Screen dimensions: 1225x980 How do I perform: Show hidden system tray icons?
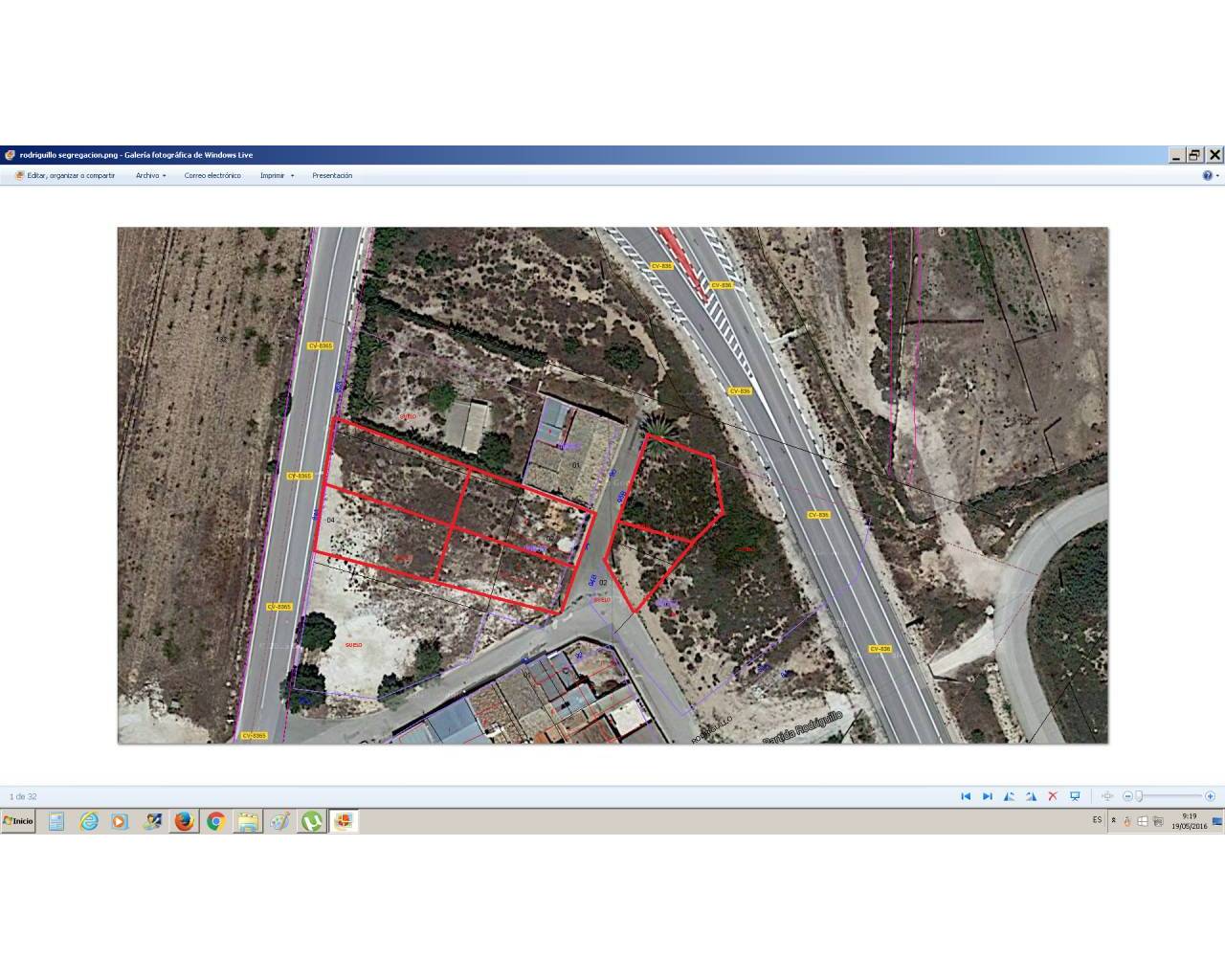coord(1113,820)
